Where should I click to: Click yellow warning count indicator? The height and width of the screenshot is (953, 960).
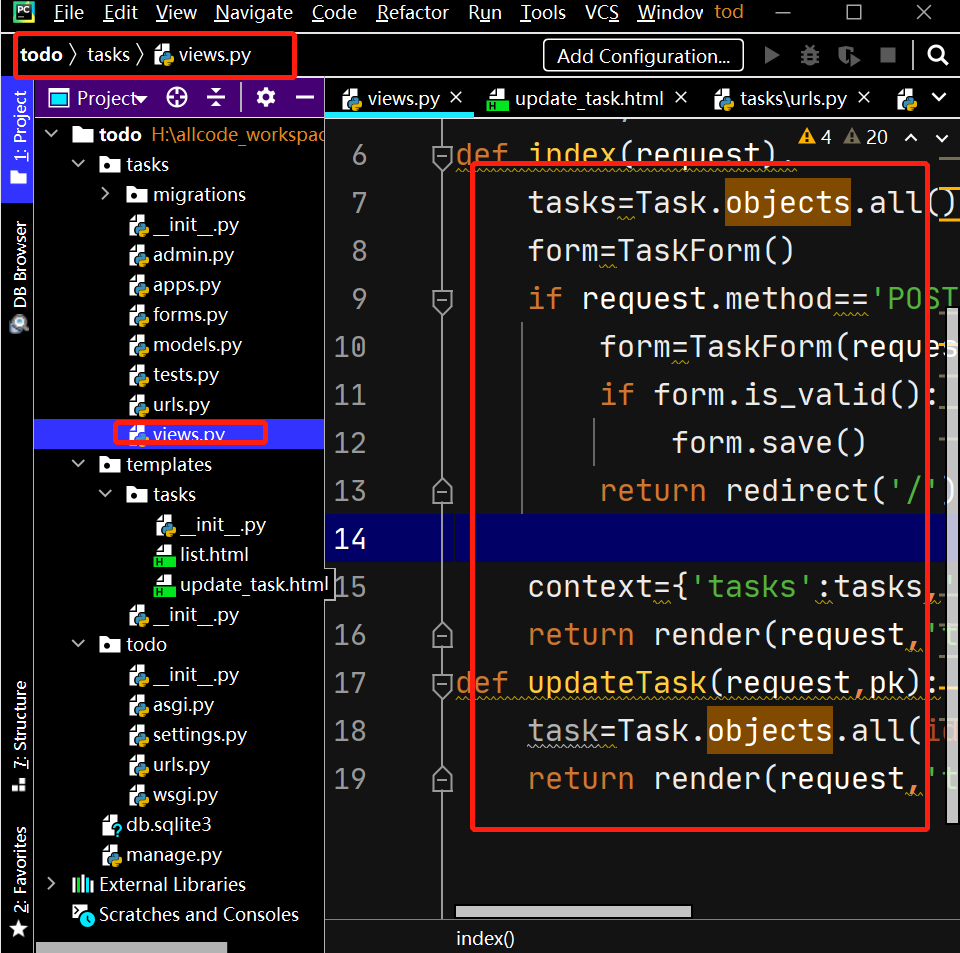point(815,136)
